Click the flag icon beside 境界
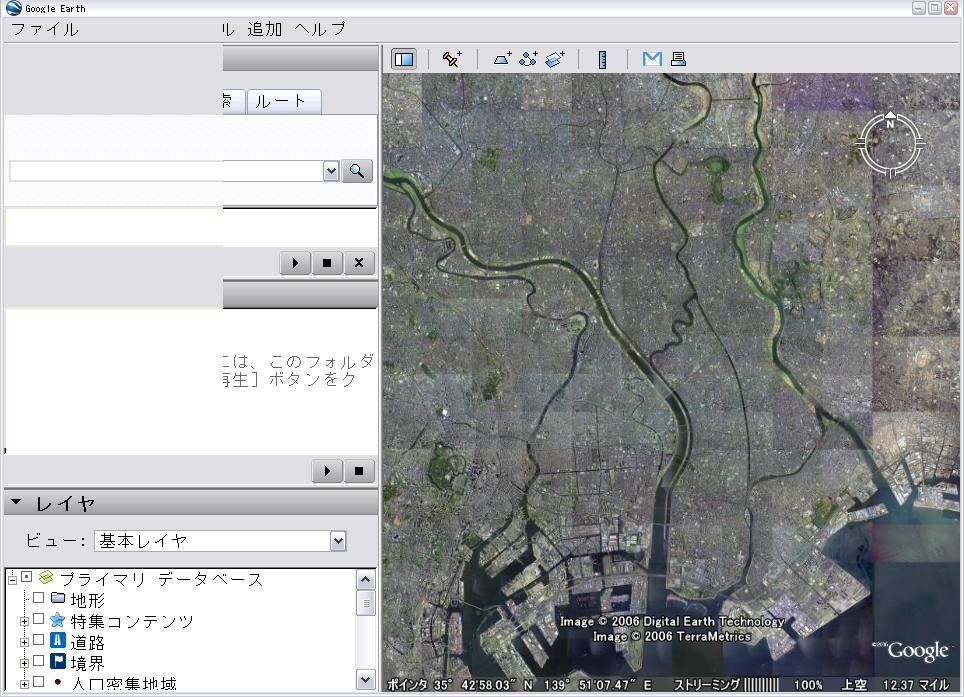The image size is (964, 697). pyautogui.click(x=58, y=661)
